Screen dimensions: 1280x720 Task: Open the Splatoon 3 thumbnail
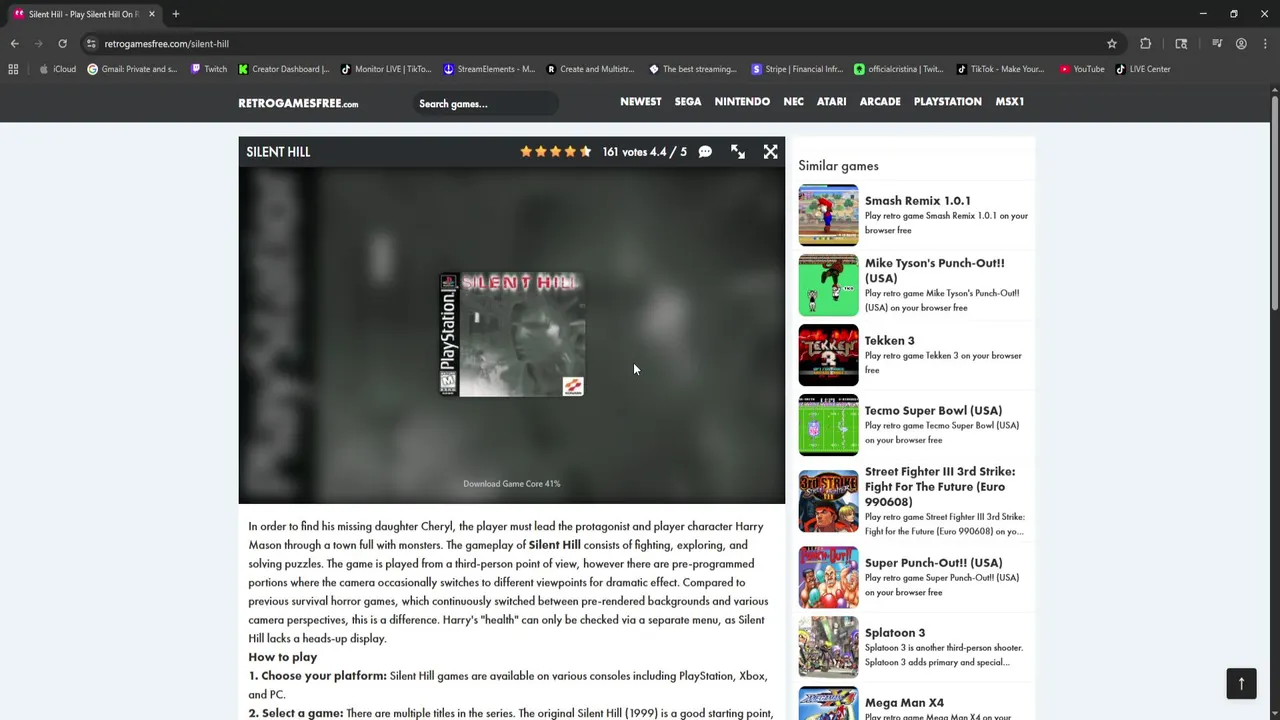coord(828,647)
